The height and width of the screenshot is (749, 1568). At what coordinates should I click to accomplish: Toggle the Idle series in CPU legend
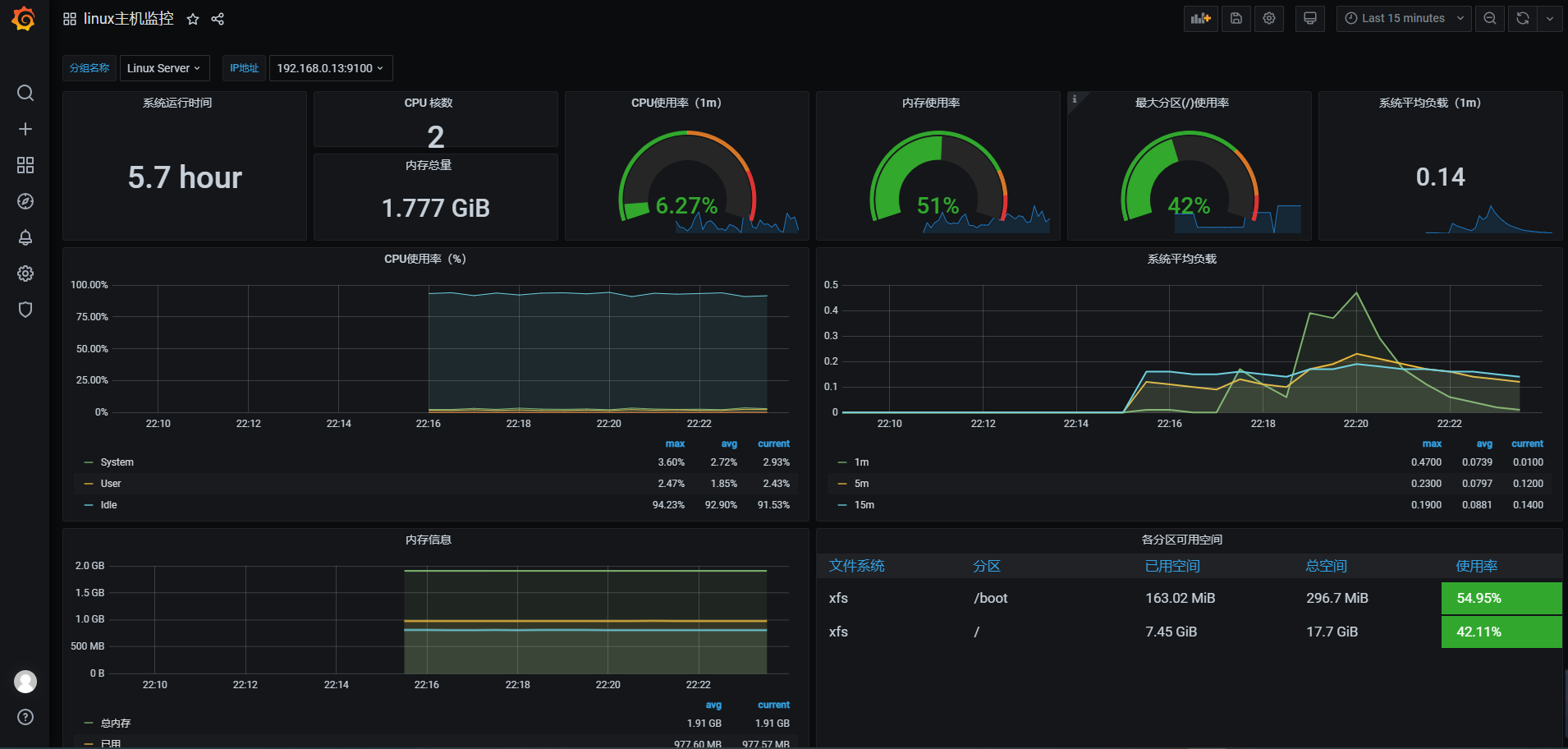[108, 505]
